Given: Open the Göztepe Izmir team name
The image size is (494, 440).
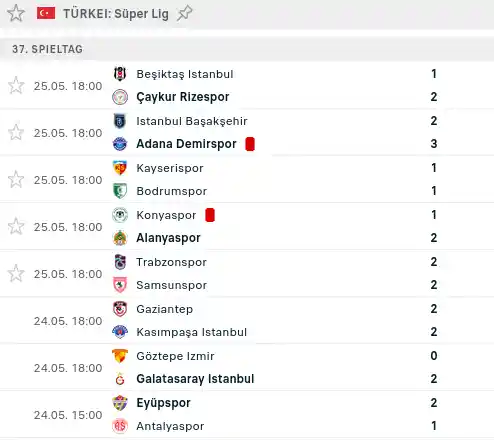Looking at the screenshot, I should click(x=175, y=356).
